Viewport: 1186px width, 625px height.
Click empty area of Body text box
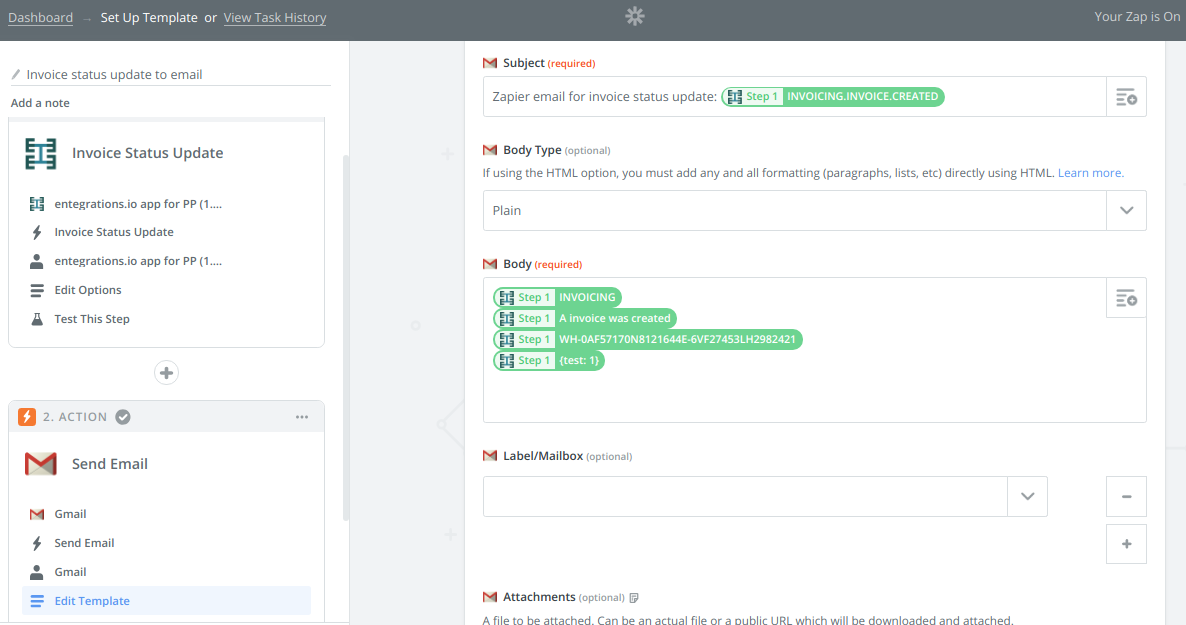point(794,395)
